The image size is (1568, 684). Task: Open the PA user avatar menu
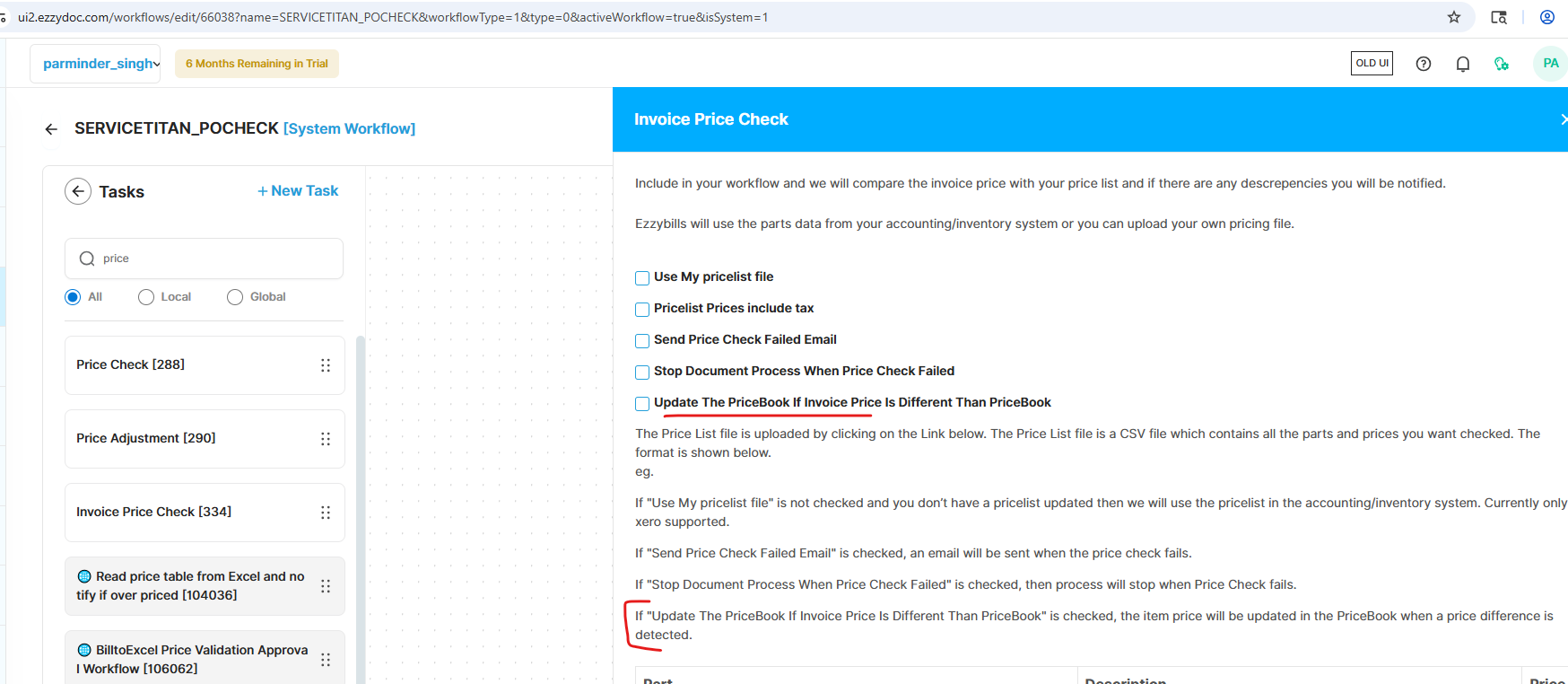(x=1551, y=64)
